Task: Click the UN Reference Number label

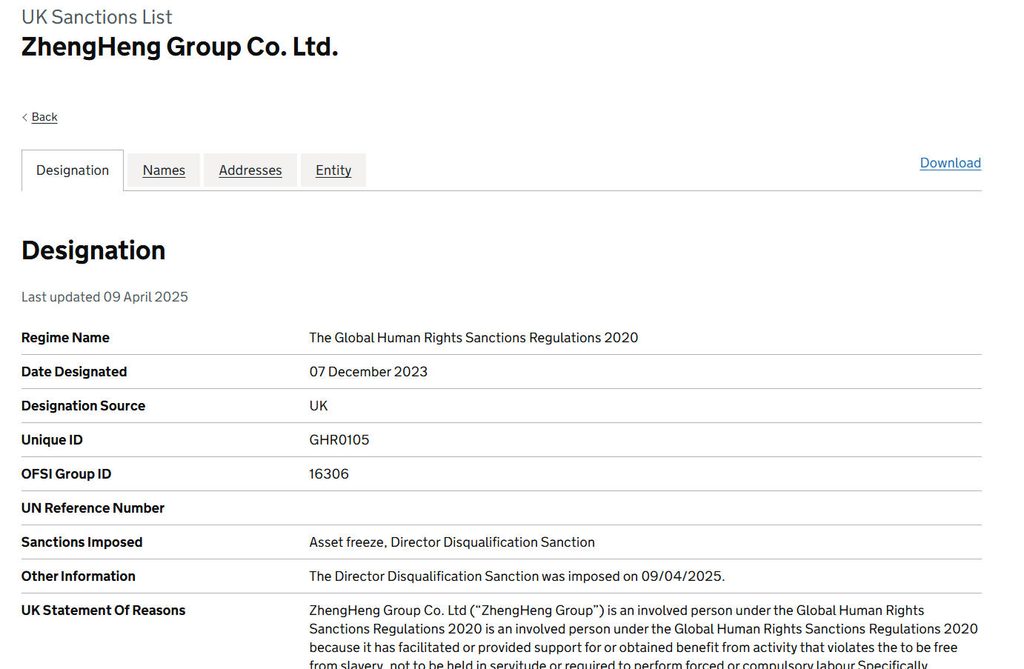Action: point(93,508)
